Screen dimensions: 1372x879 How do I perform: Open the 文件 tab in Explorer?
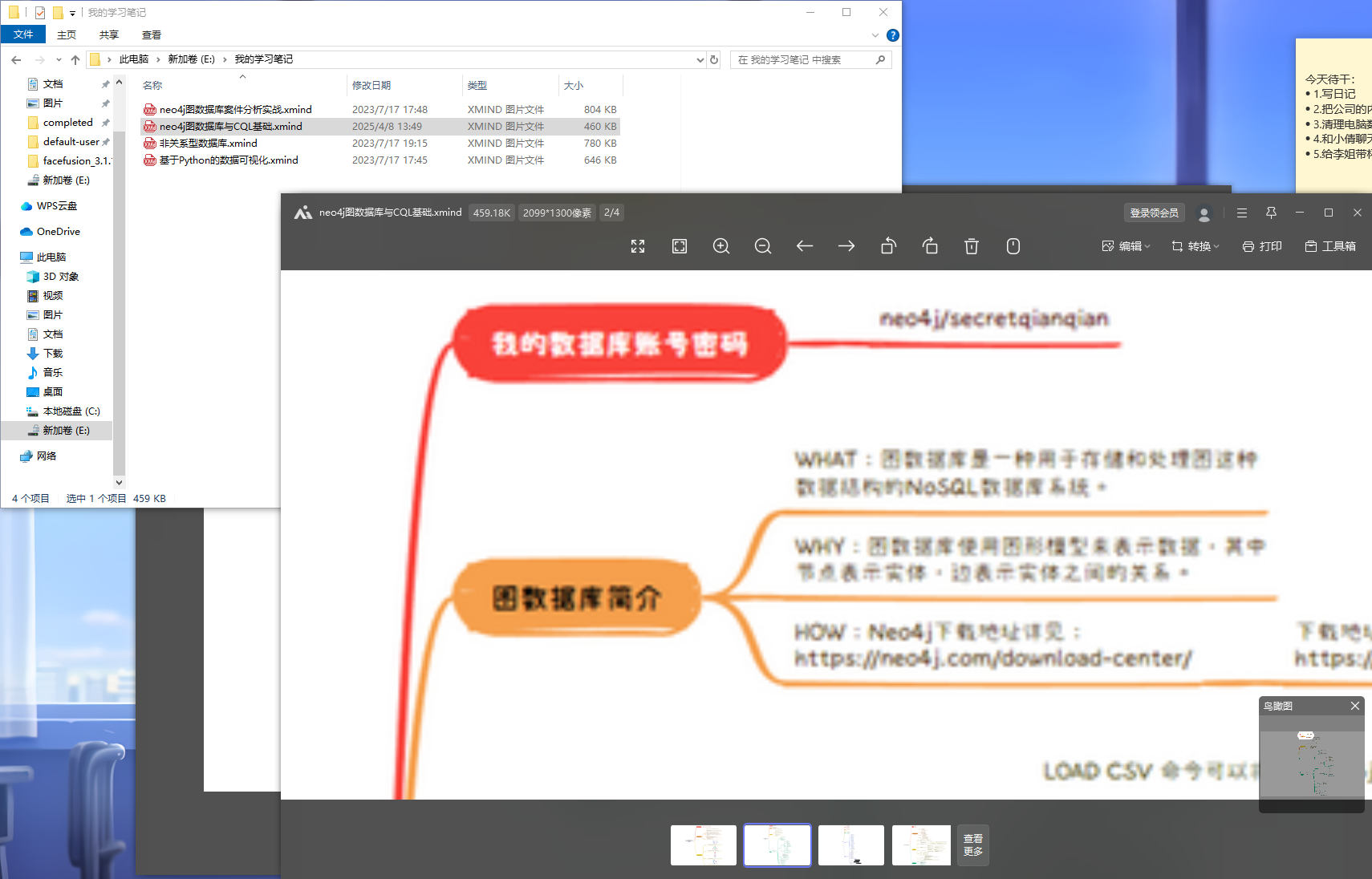tap(23, 34)
